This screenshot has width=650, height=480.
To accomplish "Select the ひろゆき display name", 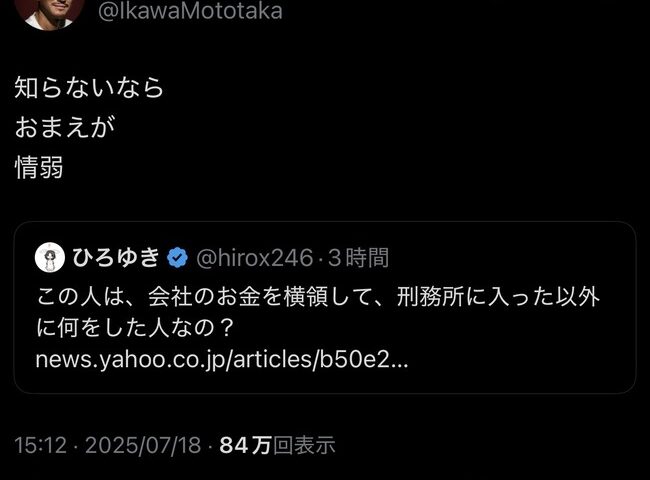I will pos(116,257).
